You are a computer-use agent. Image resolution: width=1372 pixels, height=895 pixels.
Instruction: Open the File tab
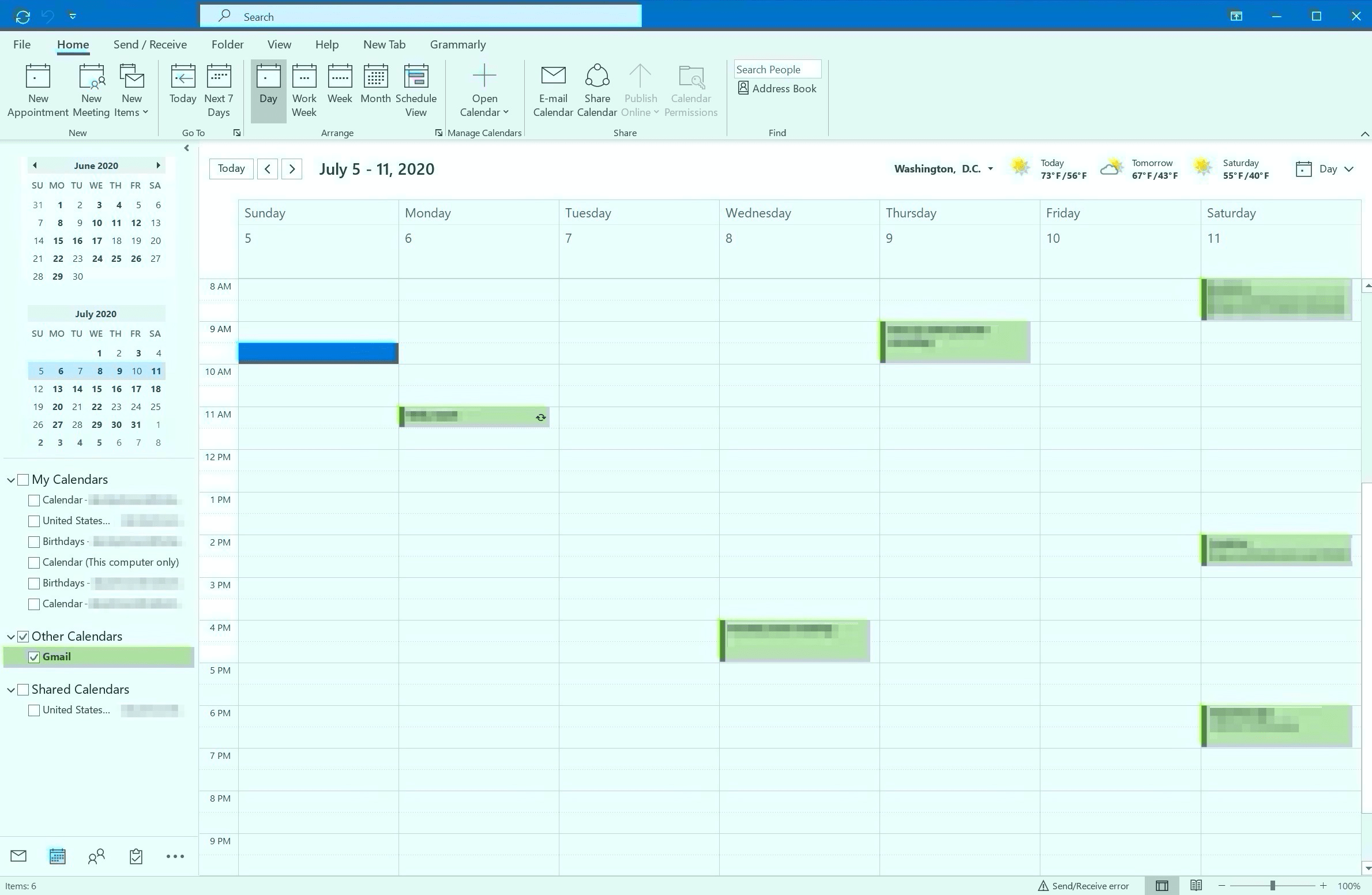pos(22,44)
